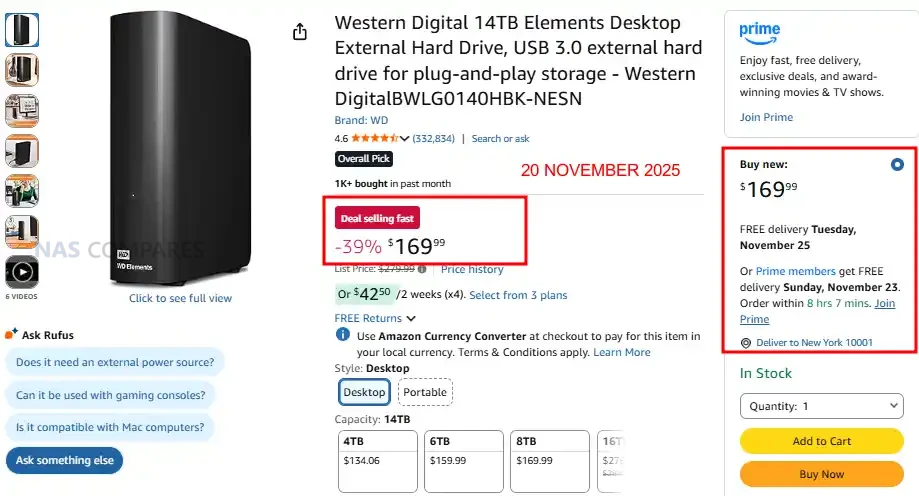This screenshot has height=496, width=919.
Task: Ask Rufus about gaming console compatibility
Action: click(x=111, y=395)
